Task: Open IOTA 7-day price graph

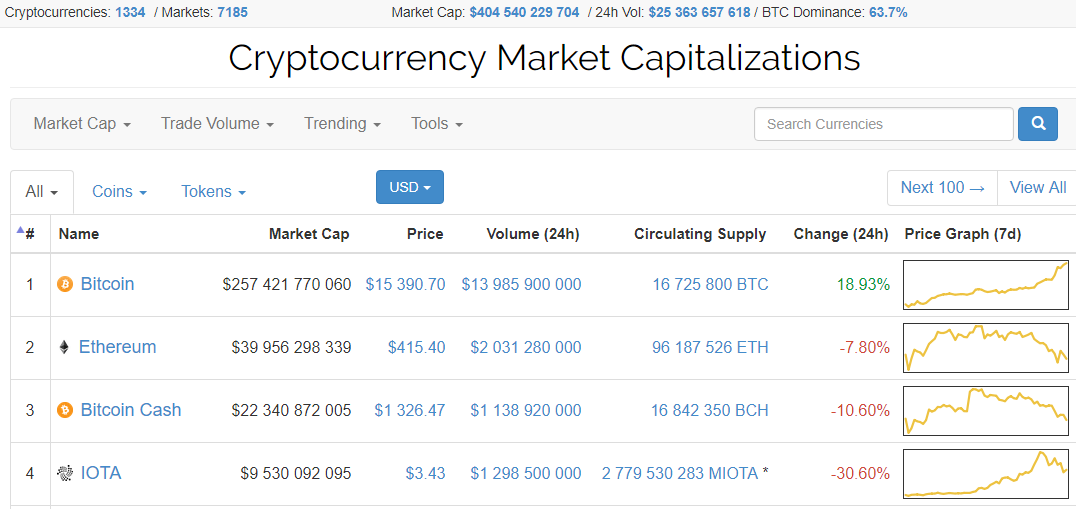Action: (x=985, y=474)
